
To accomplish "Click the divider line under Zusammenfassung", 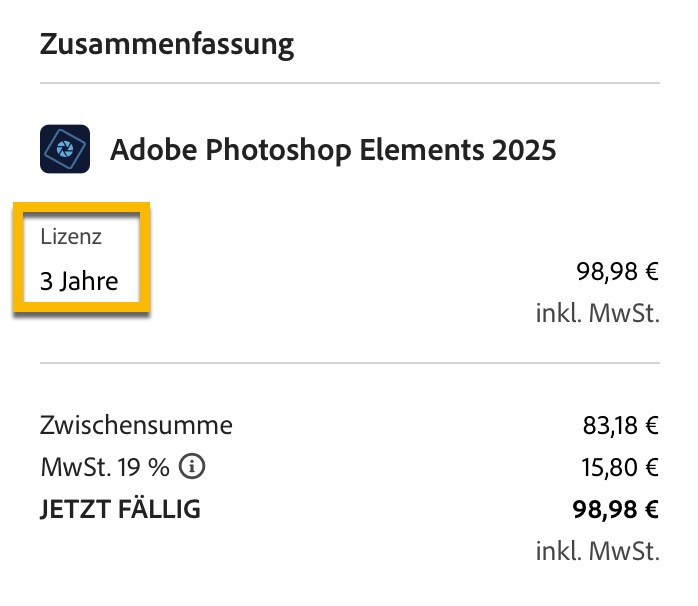I will pyautogui.click(x=349, y=83).
